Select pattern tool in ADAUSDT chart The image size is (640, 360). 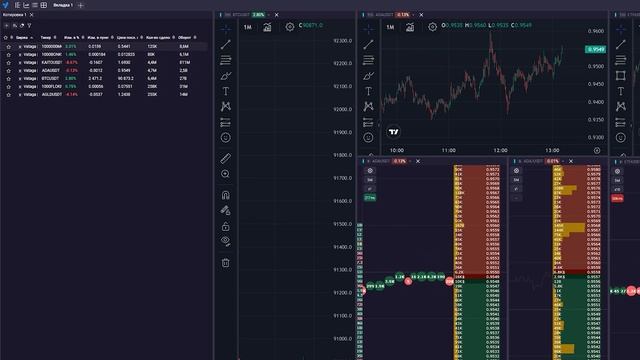coord(368,107)
